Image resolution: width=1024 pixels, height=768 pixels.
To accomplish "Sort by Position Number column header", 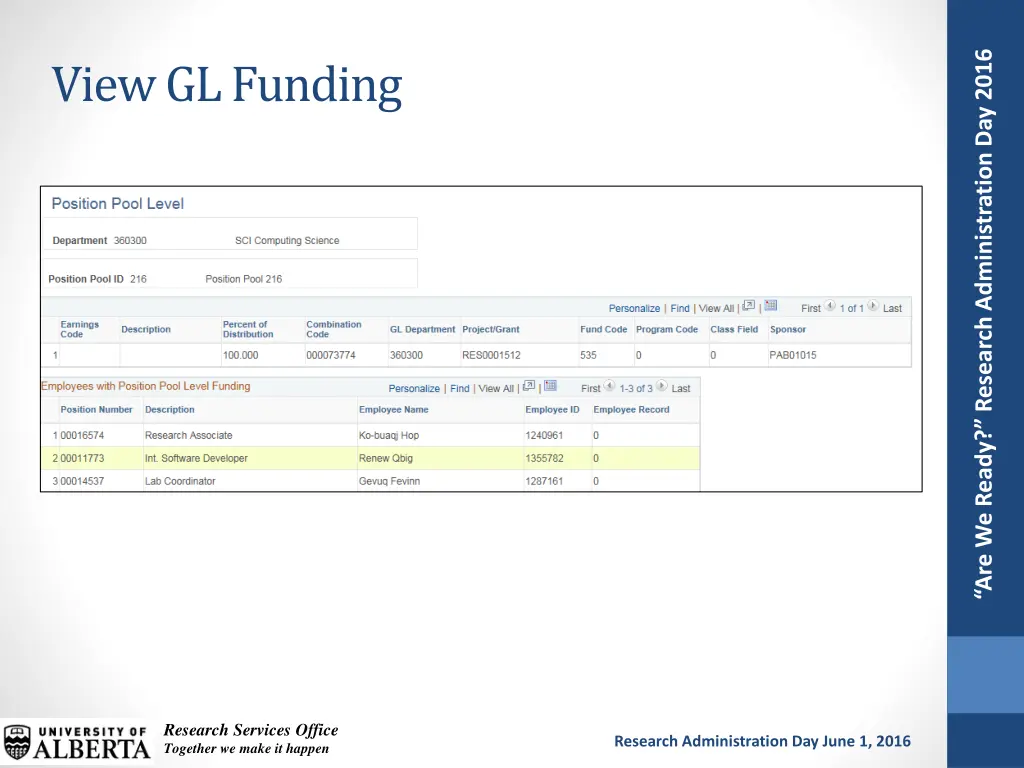I will [x=97, y=409].
